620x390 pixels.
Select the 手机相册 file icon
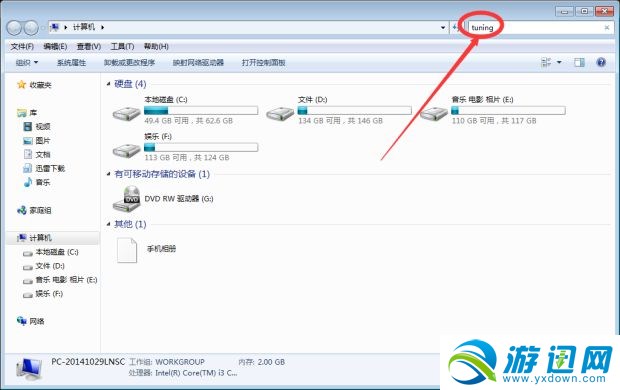(127, 250)
